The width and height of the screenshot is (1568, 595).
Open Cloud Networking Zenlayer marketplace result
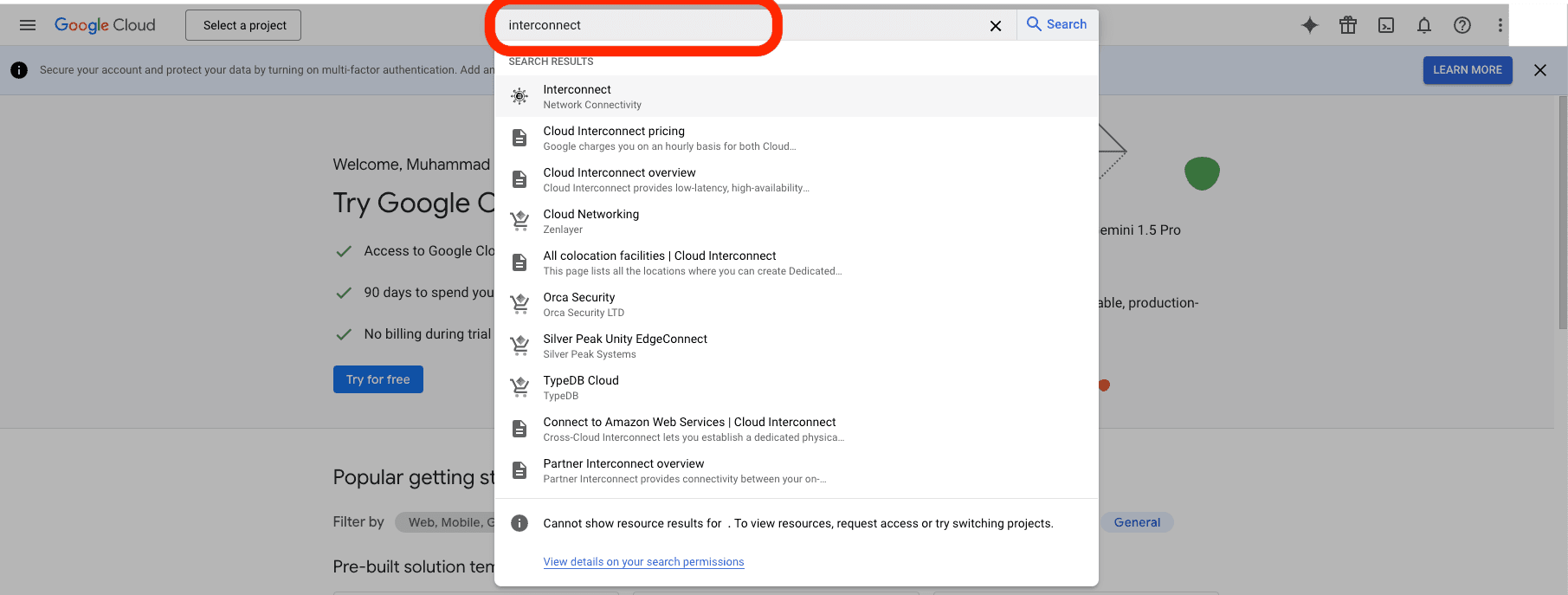coord(797,221)
